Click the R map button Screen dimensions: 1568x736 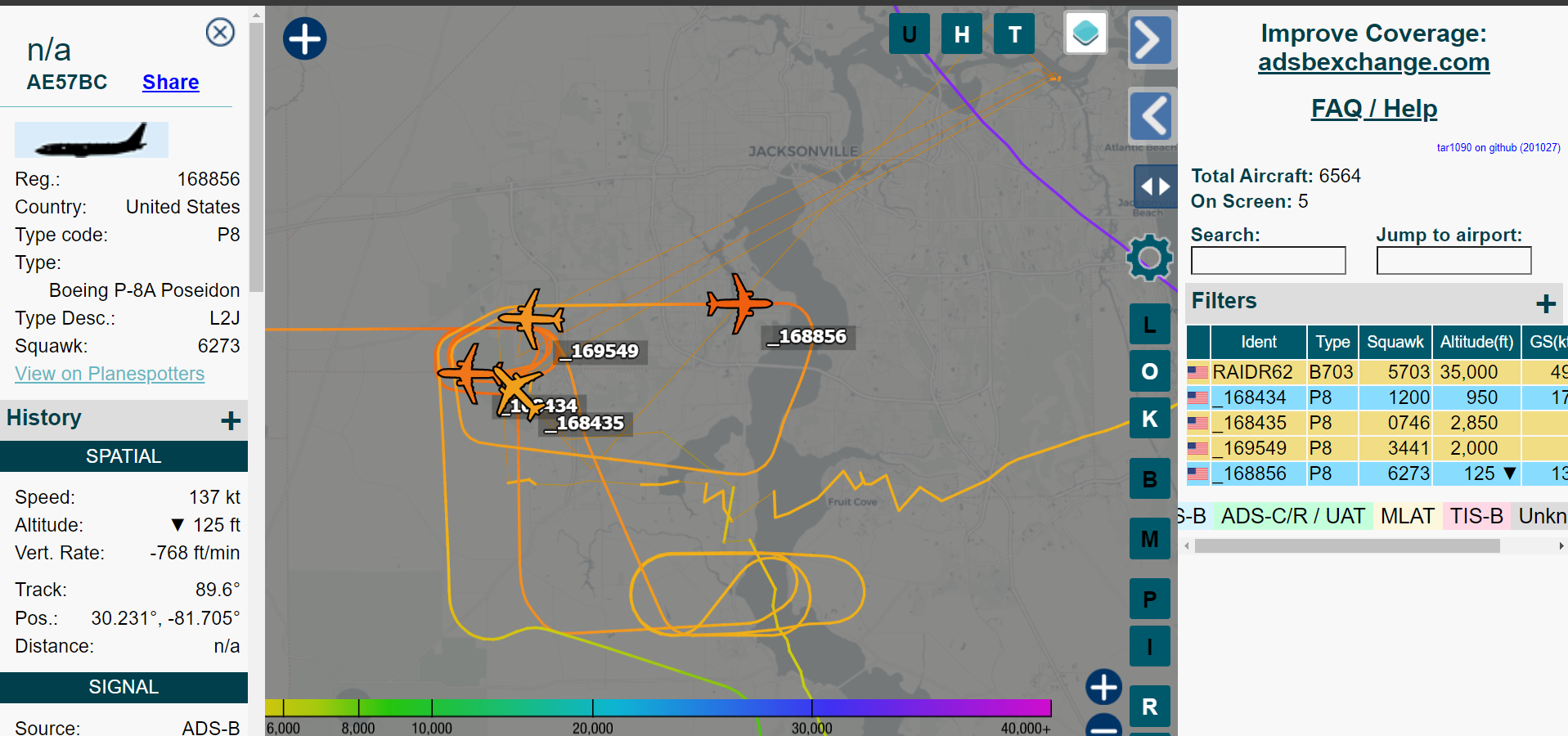pos(1149,707)
